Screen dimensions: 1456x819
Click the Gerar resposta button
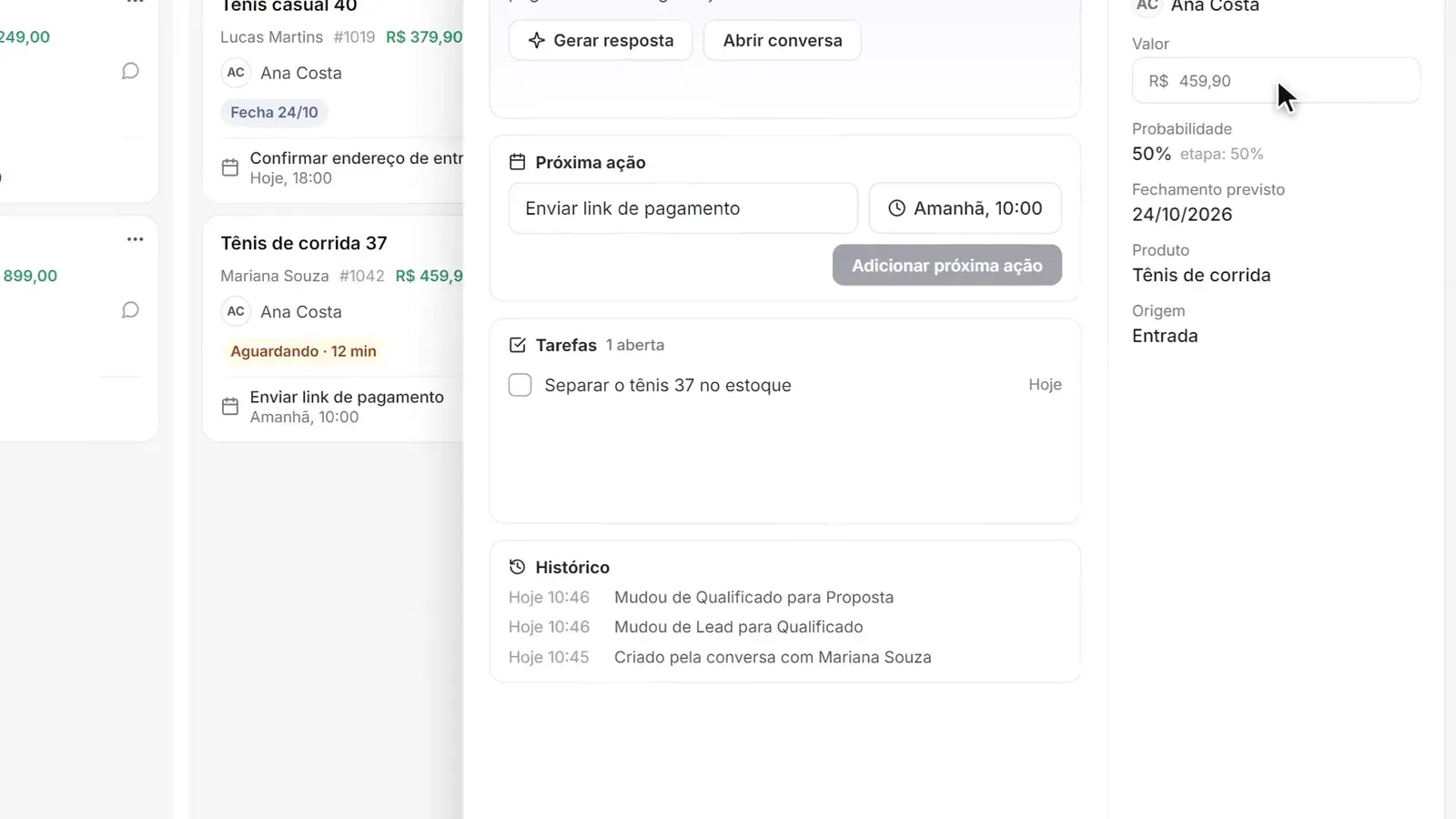601,40
